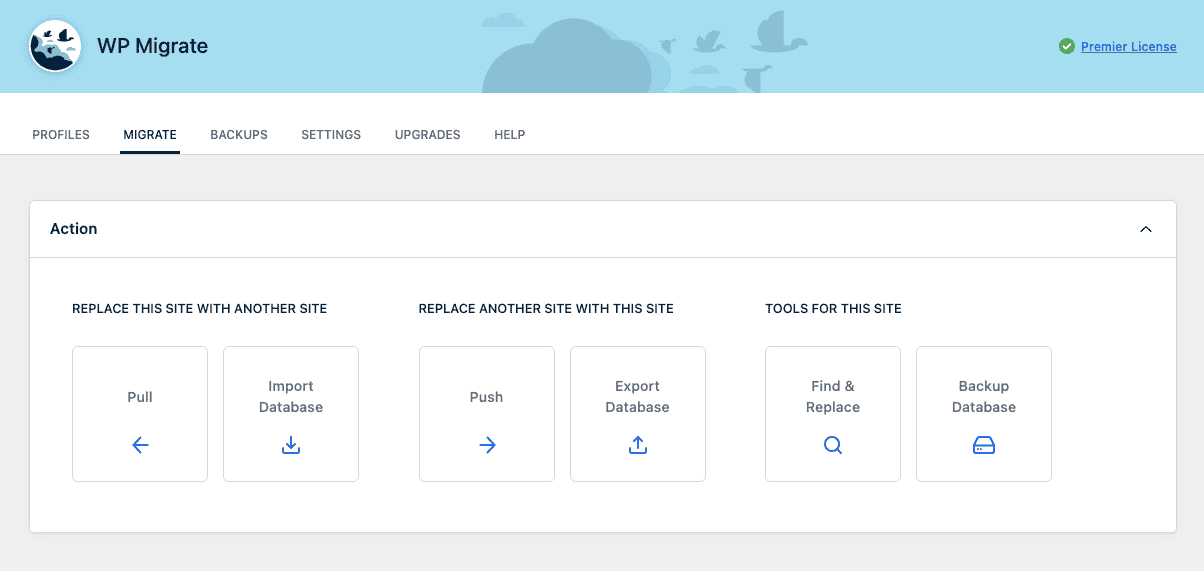Open the Upgrades tab
The image size is (1204, 571).
coord(427,135)
